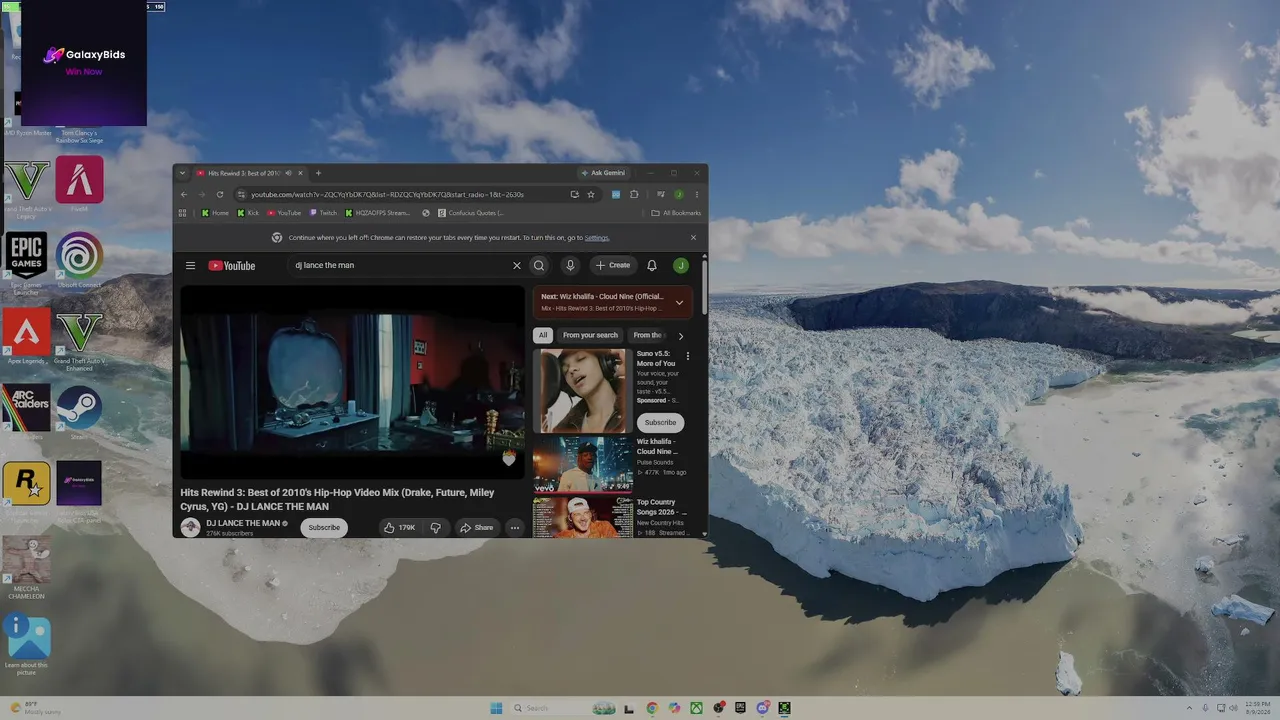Viewport: 1280px width, 720px height.
Task: Click Ask Gemini in Chrome title bar
Action: (x=603, y=173)
